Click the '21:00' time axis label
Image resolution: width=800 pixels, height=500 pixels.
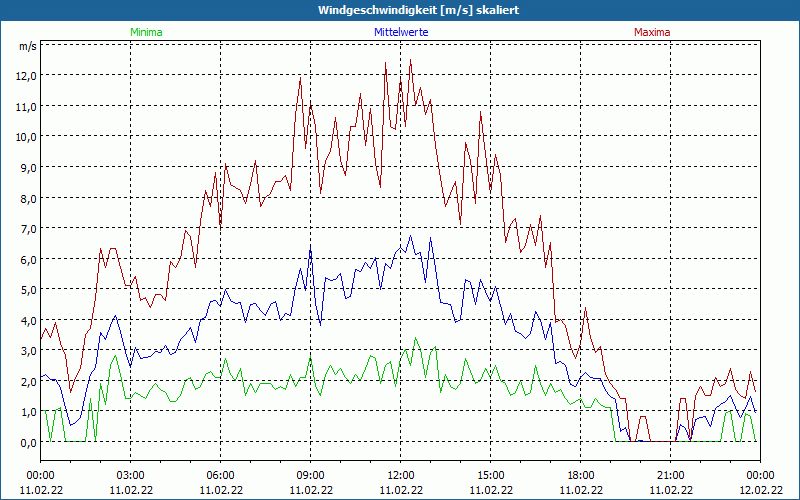670,476
